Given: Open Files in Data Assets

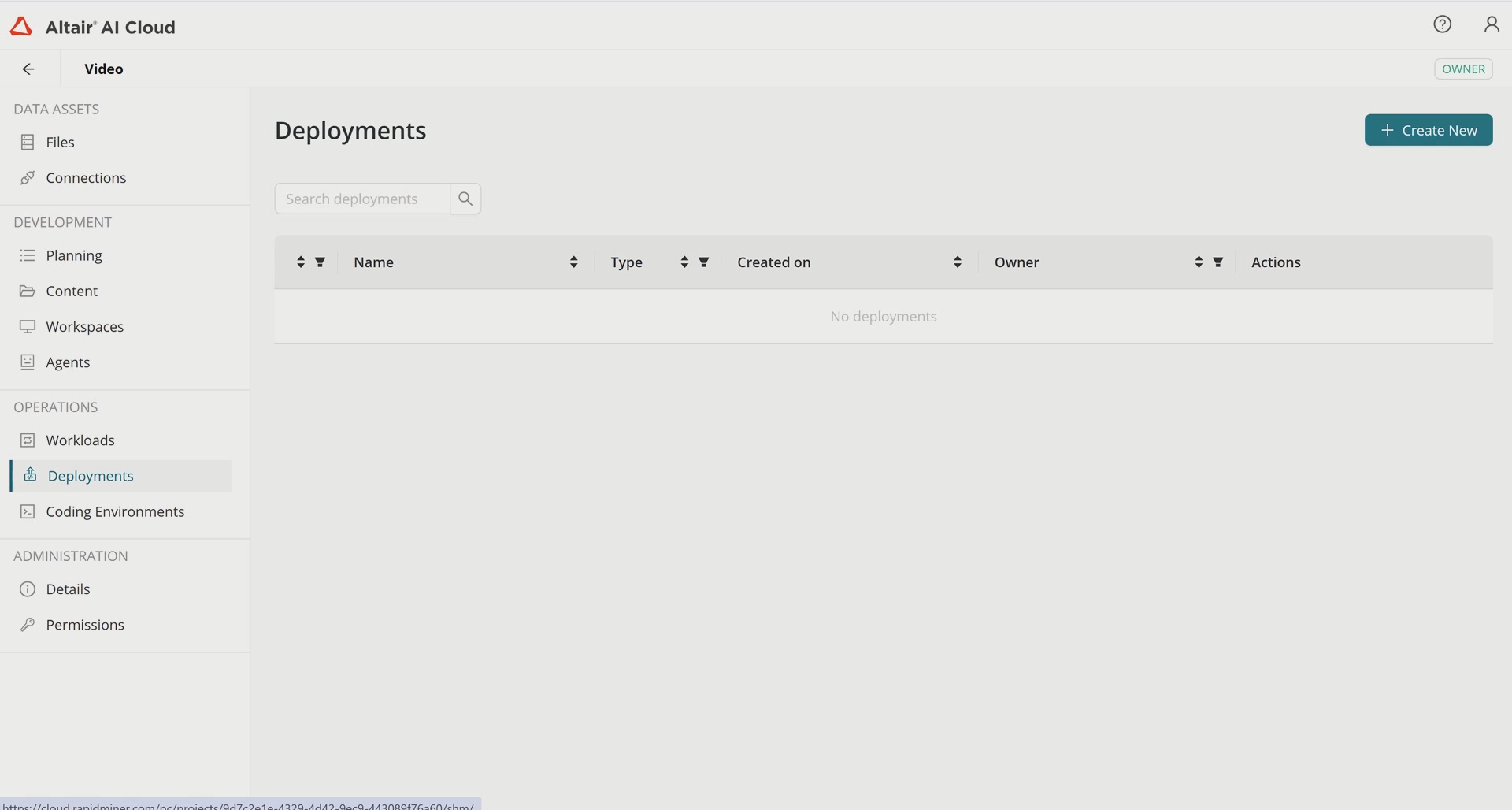Looking at the screenshot, I should tap(60, 143).
